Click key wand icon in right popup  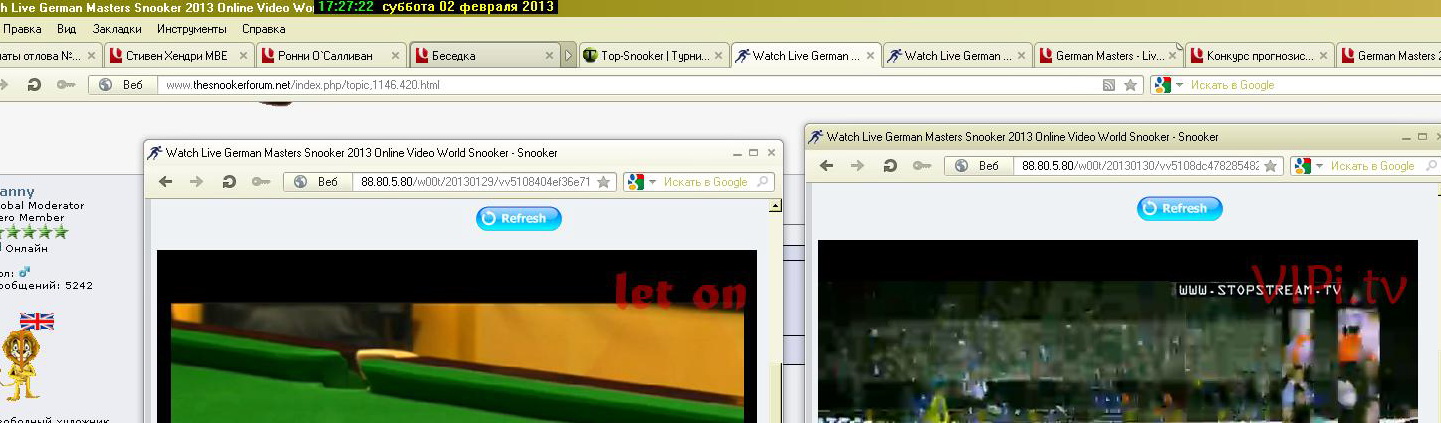point(921,166)
